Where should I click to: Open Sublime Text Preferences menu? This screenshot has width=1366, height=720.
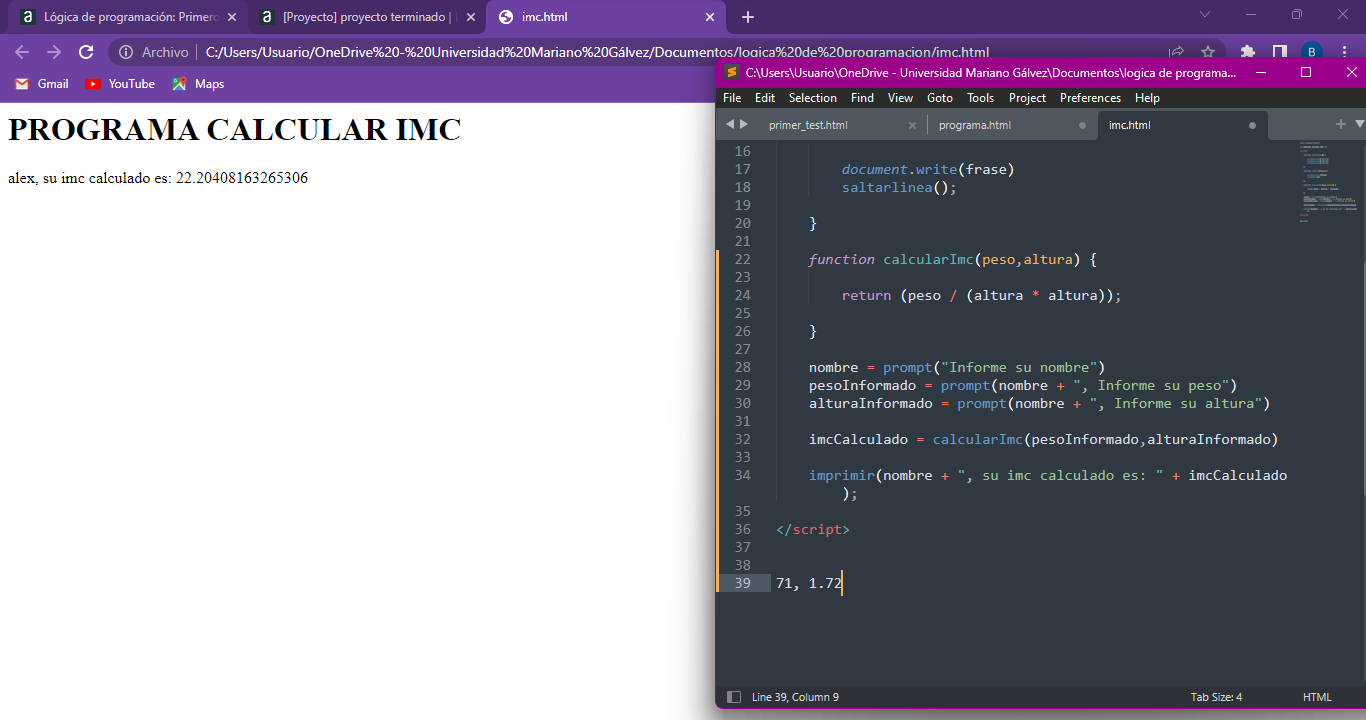click(1090, 98)
